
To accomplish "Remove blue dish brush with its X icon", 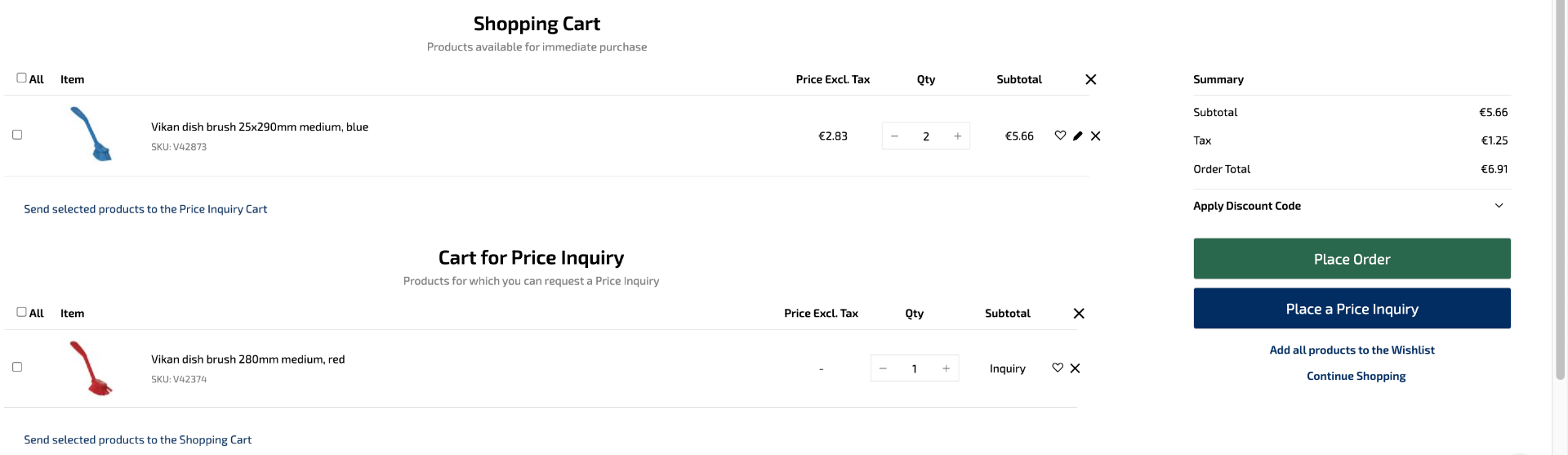I will [x=1096, y=136].
